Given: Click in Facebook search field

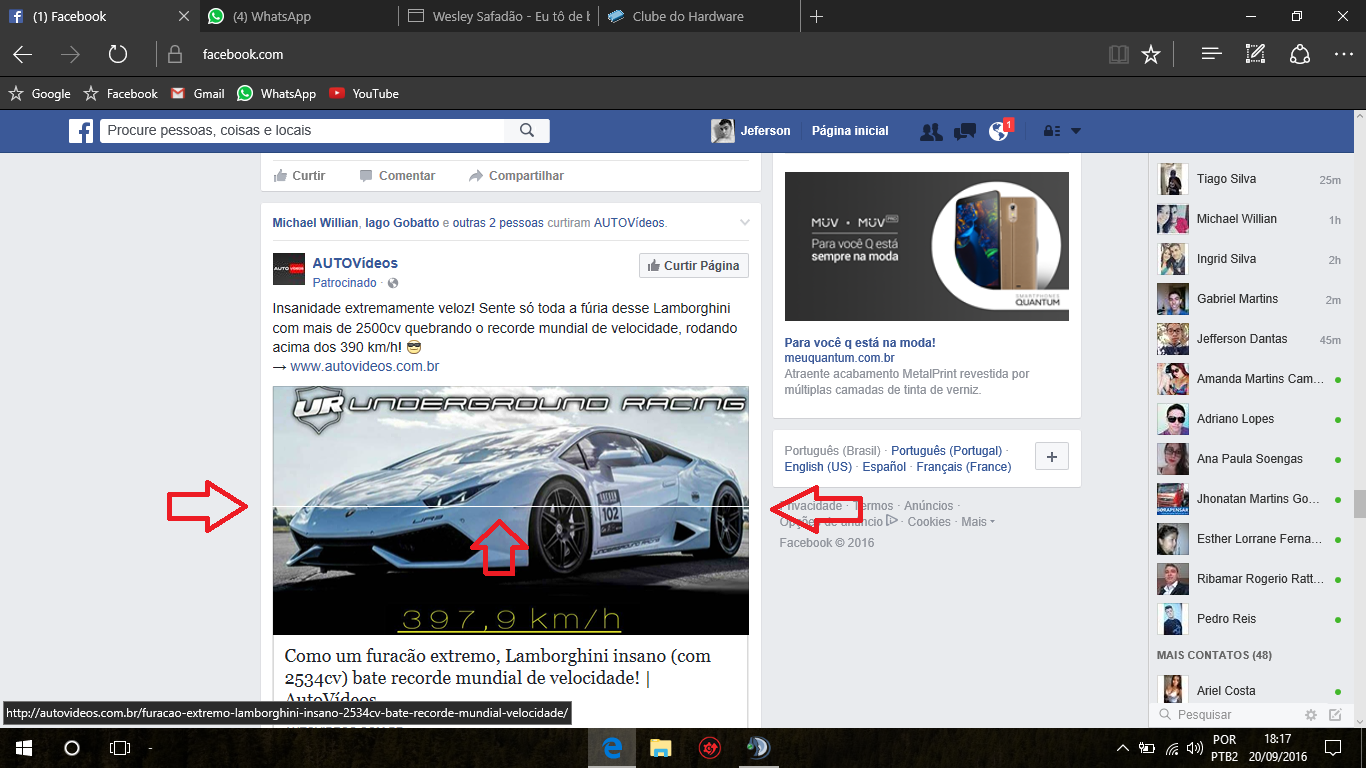Looking at the screenshot, I should (303, 130).
